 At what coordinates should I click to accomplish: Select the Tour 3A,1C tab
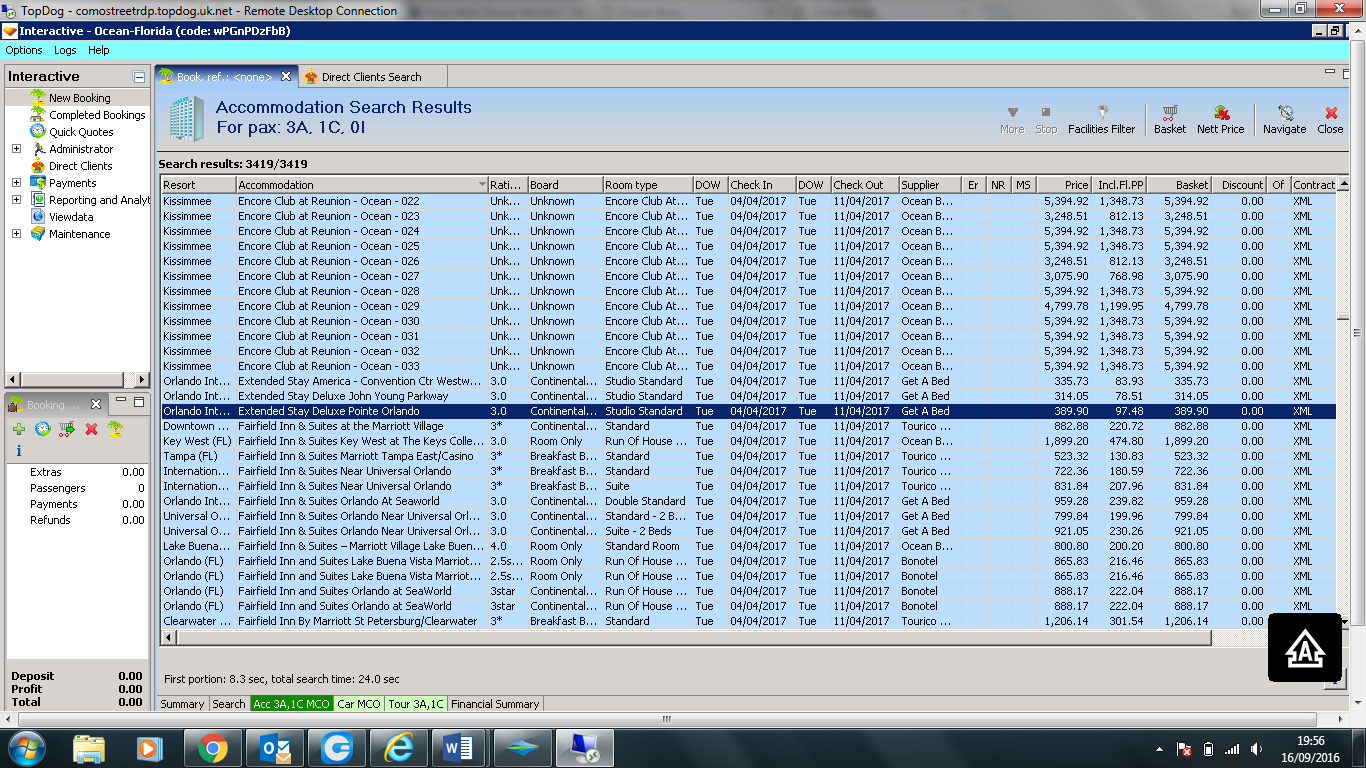point(416,704)
